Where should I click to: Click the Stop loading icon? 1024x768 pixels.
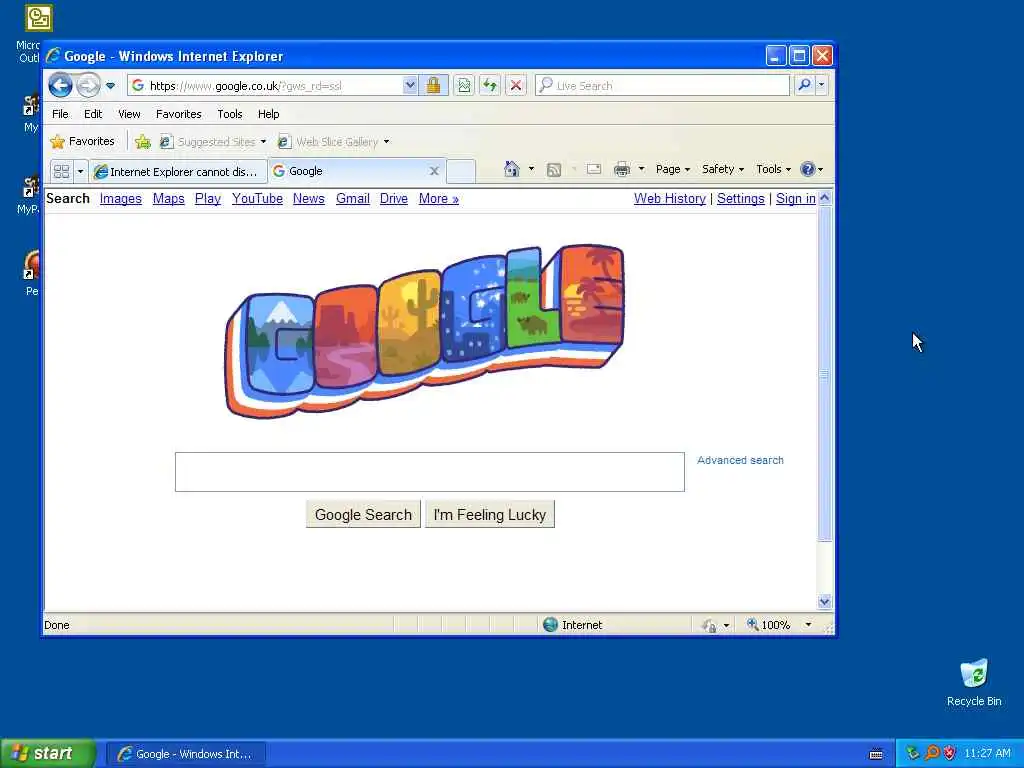click(516, 86)
